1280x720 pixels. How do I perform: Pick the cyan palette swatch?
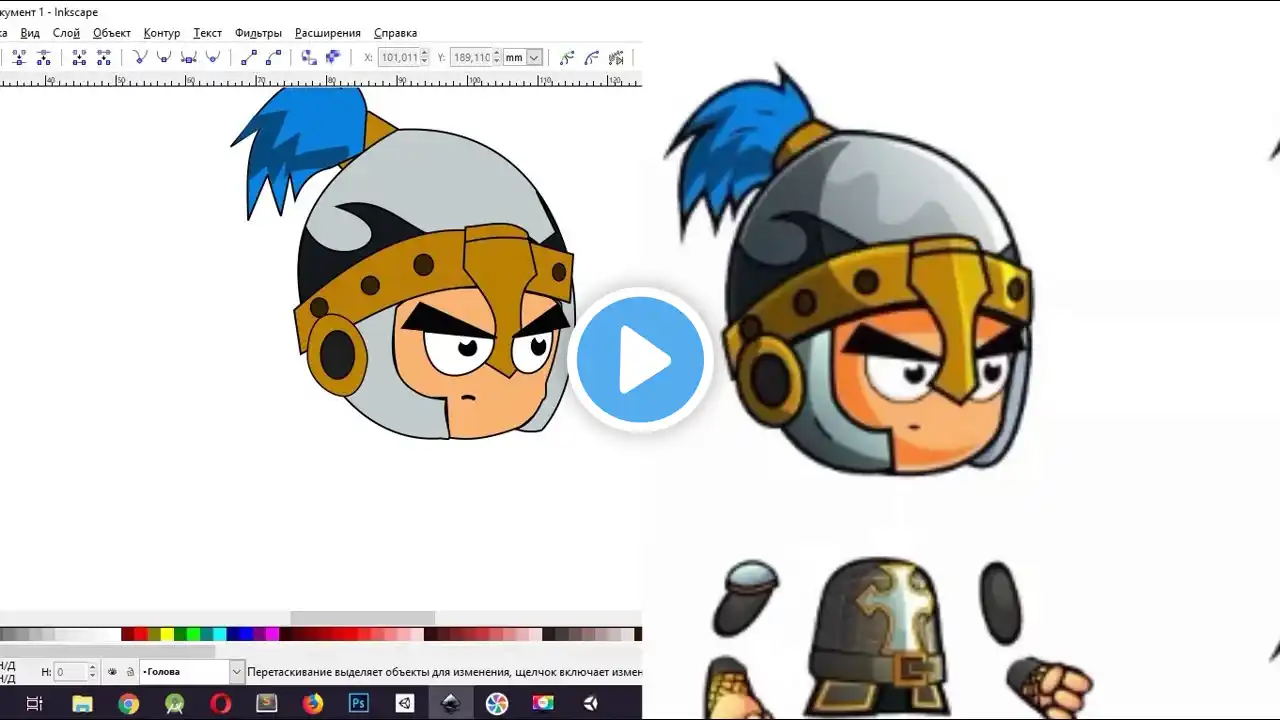[x=219, y=634]
